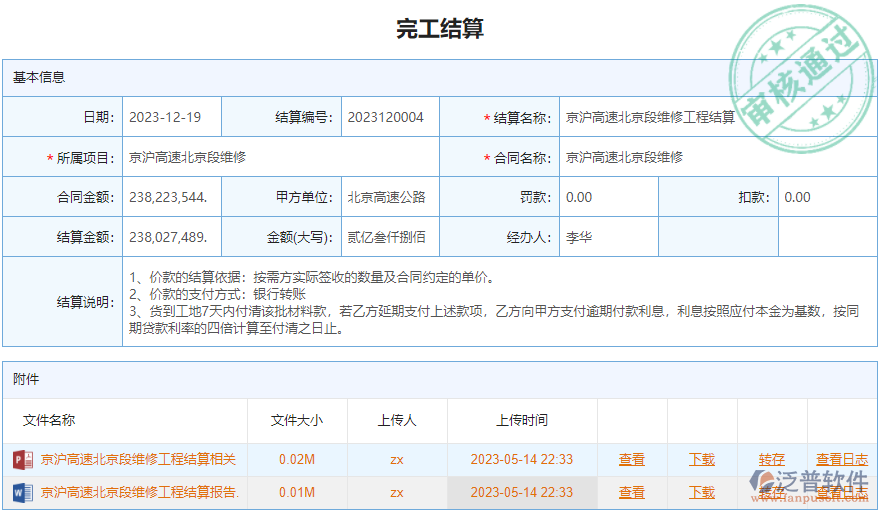
Task: Click the 日期 field showing 2023-12-19
Action: coord(170,117)
